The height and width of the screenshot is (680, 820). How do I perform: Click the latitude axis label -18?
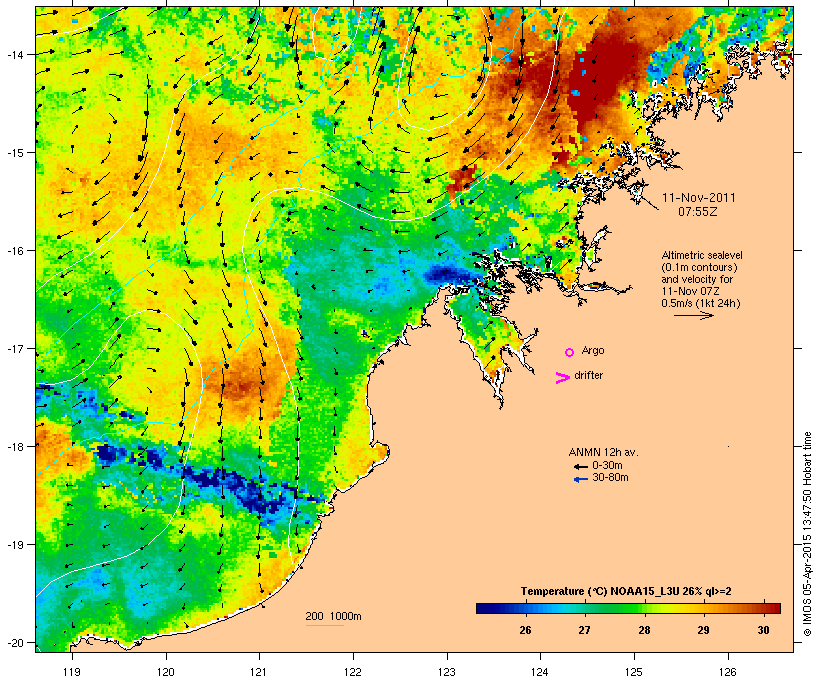coord(15,447)
